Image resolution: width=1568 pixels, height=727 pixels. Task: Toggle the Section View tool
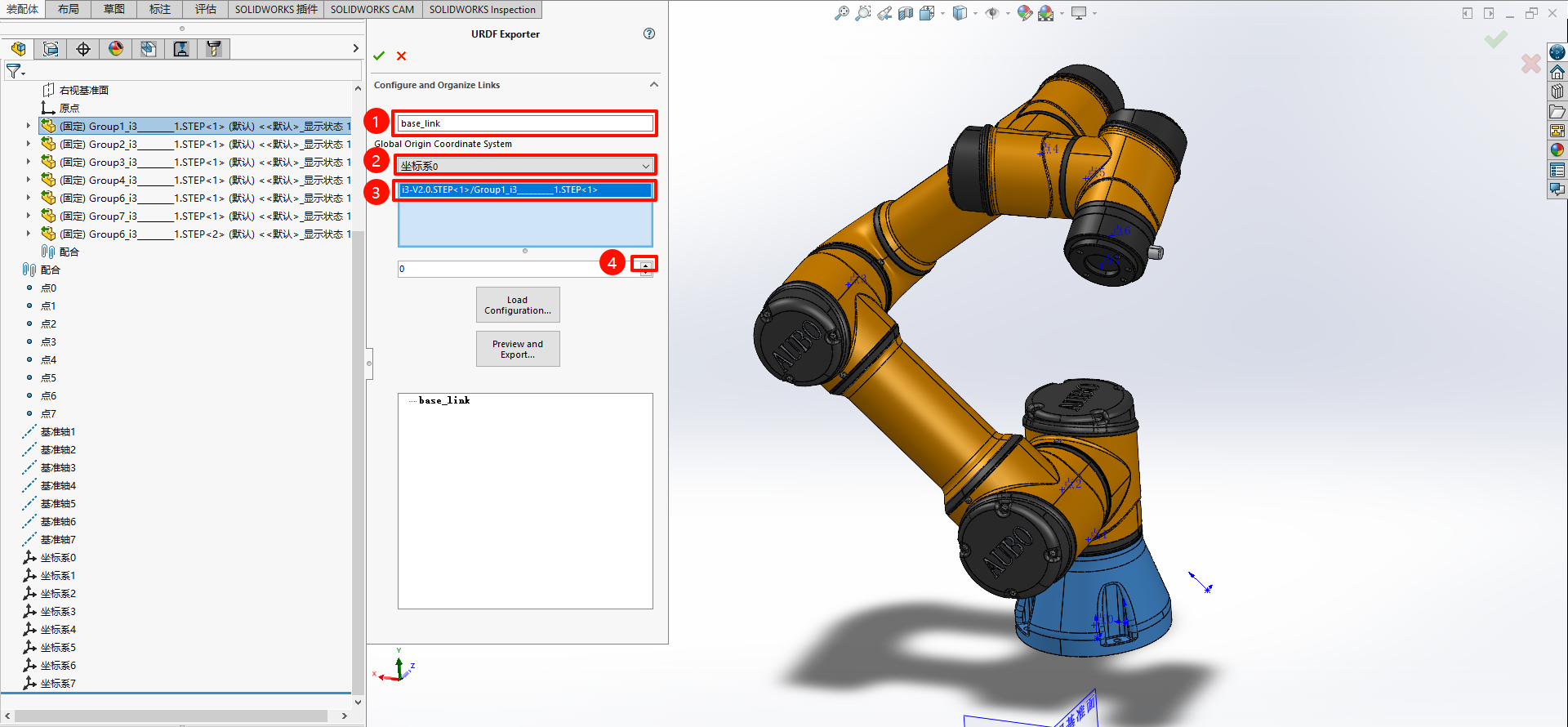click(x=905, y=13)
